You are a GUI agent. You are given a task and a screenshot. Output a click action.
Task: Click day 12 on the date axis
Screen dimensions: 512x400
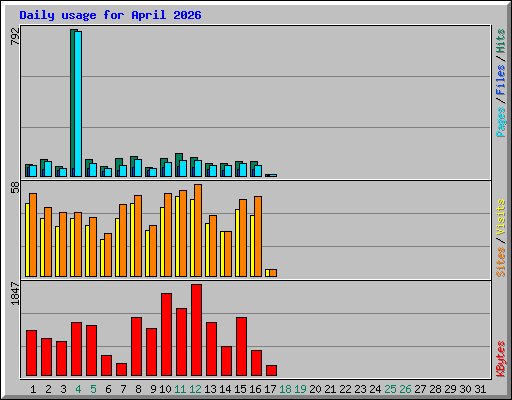195,389
